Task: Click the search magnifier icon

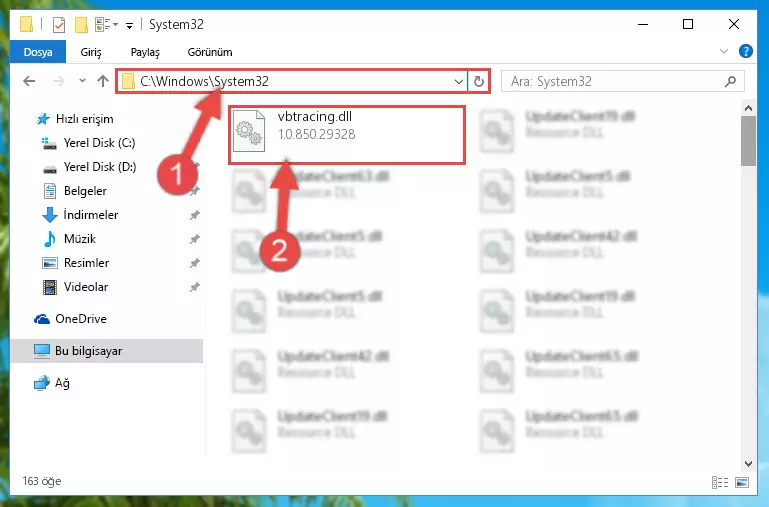Action: (730, 81)
